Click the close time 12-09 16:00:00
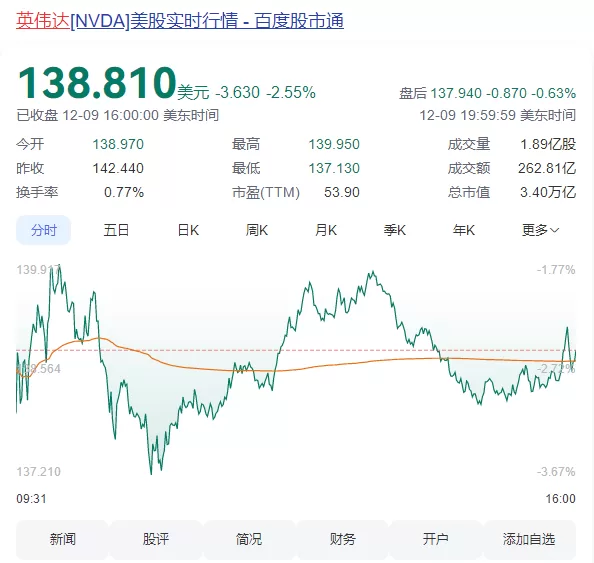The image size is (594, 563). [x=110, y=115]
